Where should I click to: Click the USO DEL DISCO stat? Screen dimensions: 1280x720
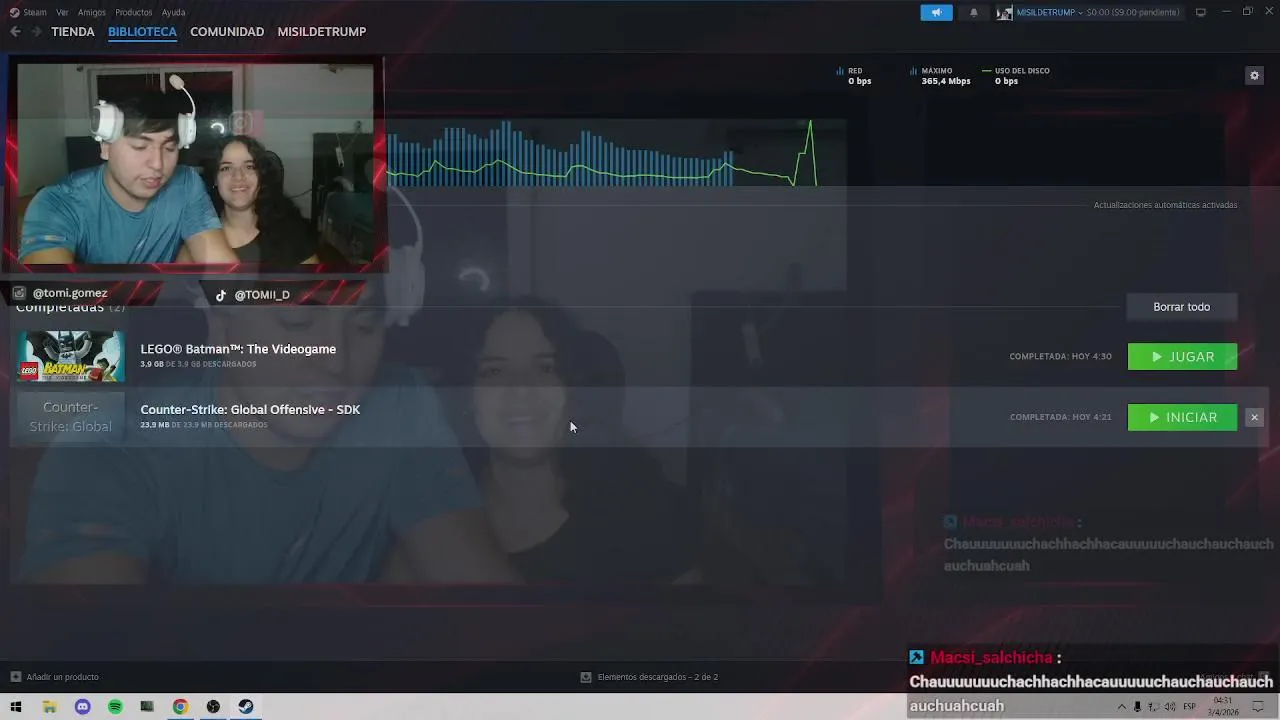click(x=1017, y=76)
